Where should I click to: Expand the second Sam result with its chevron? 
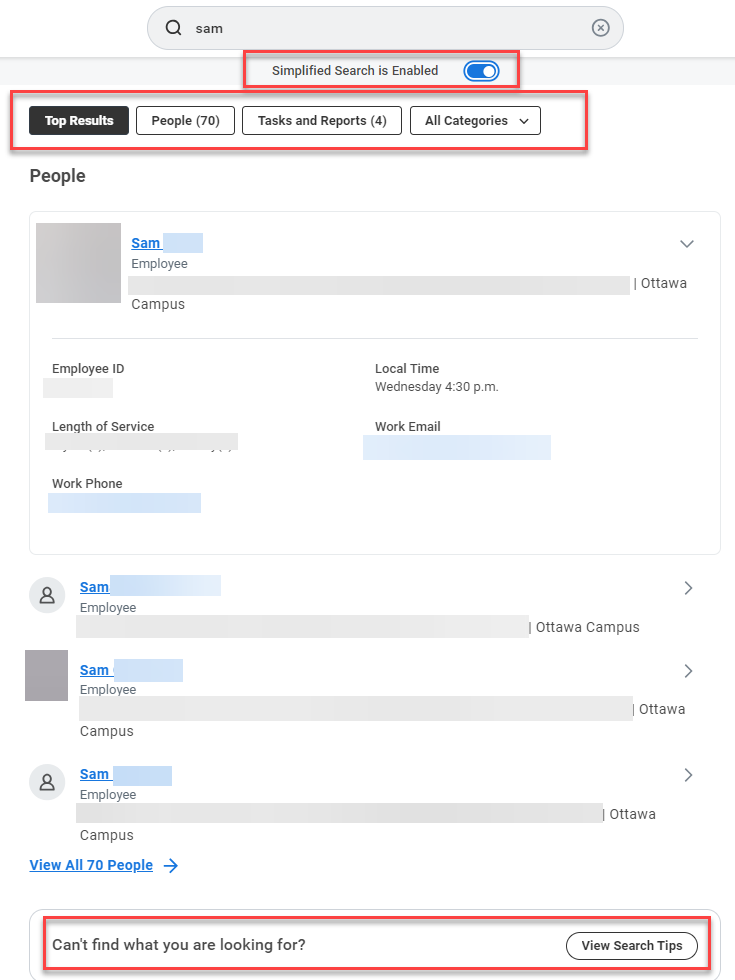[x=688, y=589]
